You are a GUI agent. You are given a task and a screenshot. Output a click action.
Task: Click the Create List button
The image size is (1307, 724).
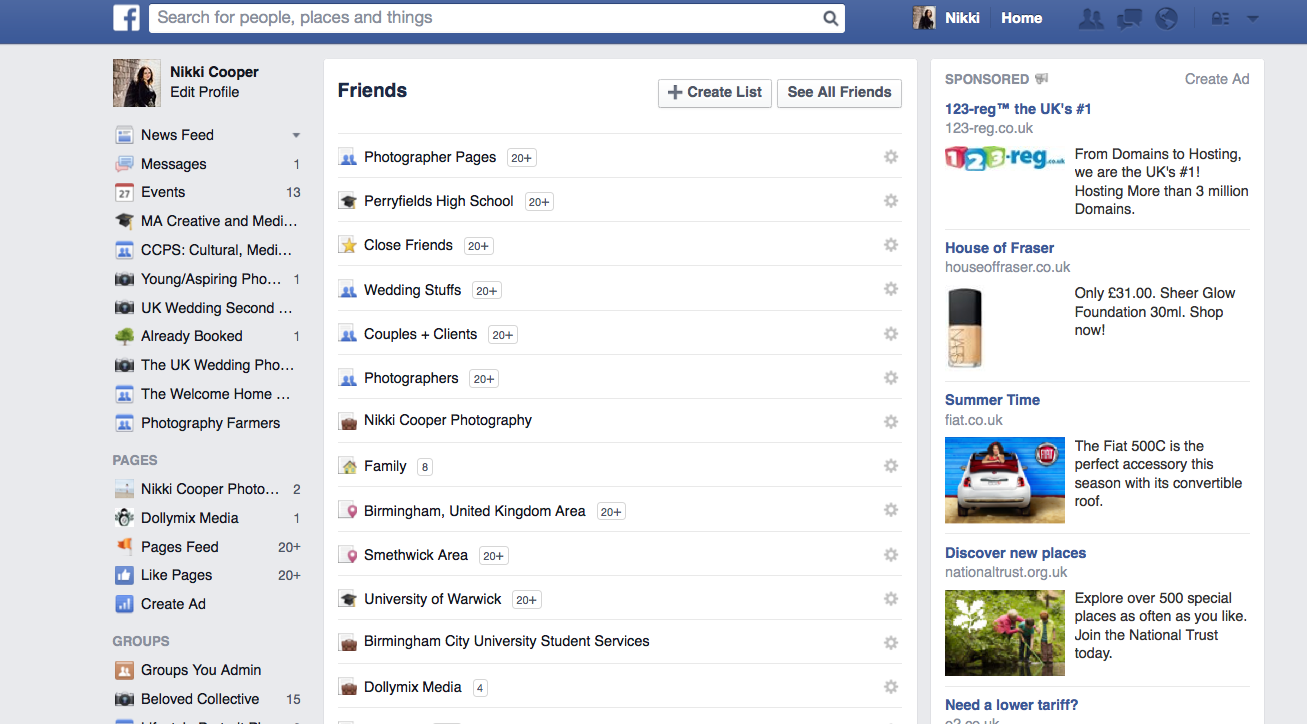715,92
